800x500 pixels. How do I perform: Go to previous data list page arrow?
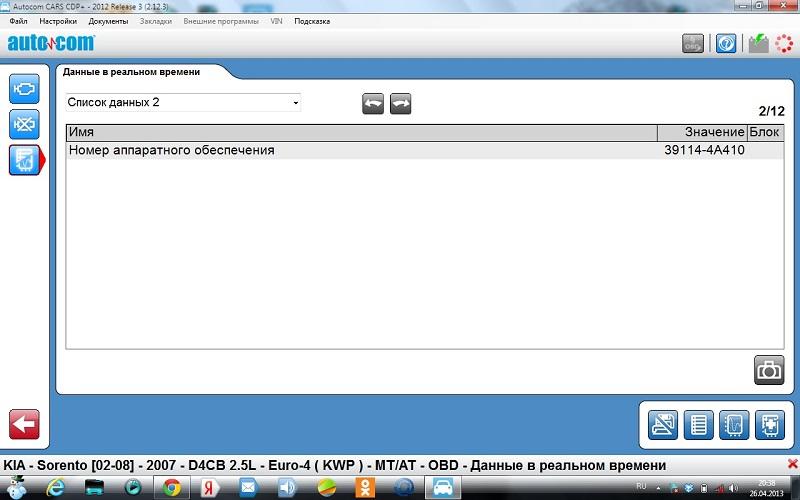click(373, 104)
